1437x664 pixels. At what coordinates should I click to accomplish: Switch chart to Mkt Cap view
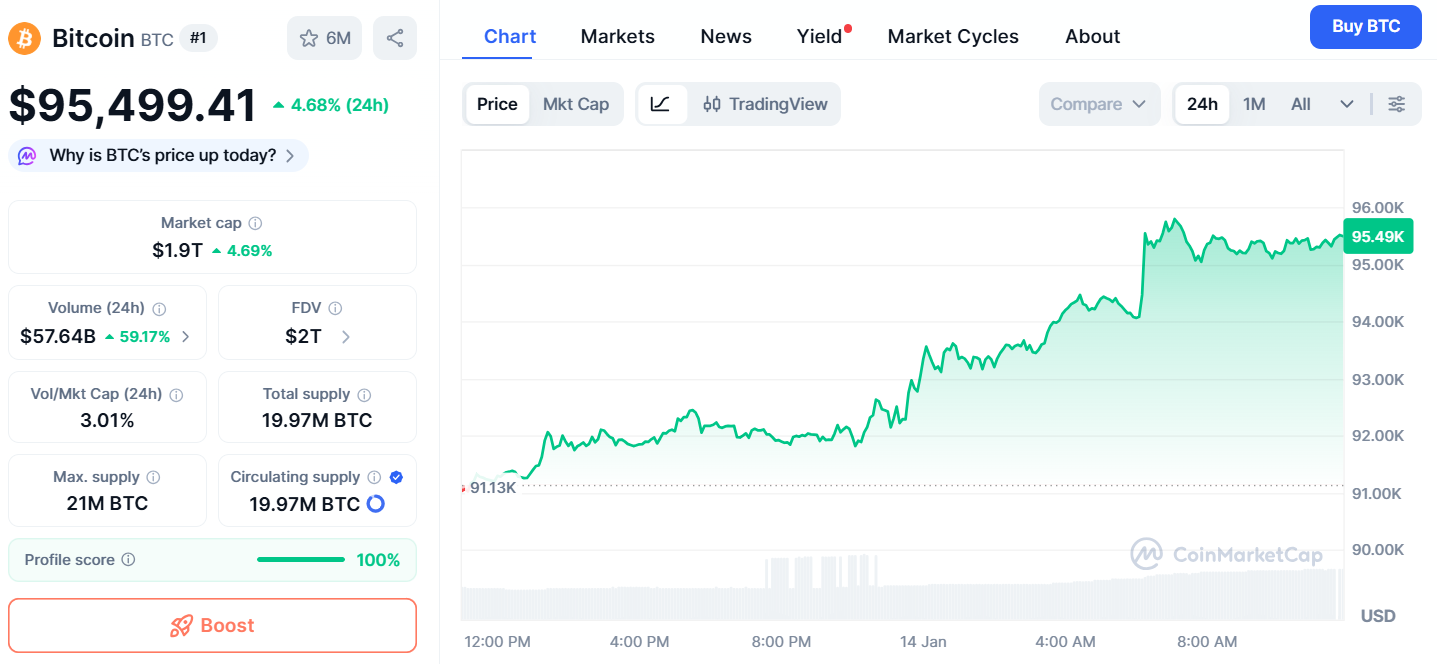tap(576, 104)
